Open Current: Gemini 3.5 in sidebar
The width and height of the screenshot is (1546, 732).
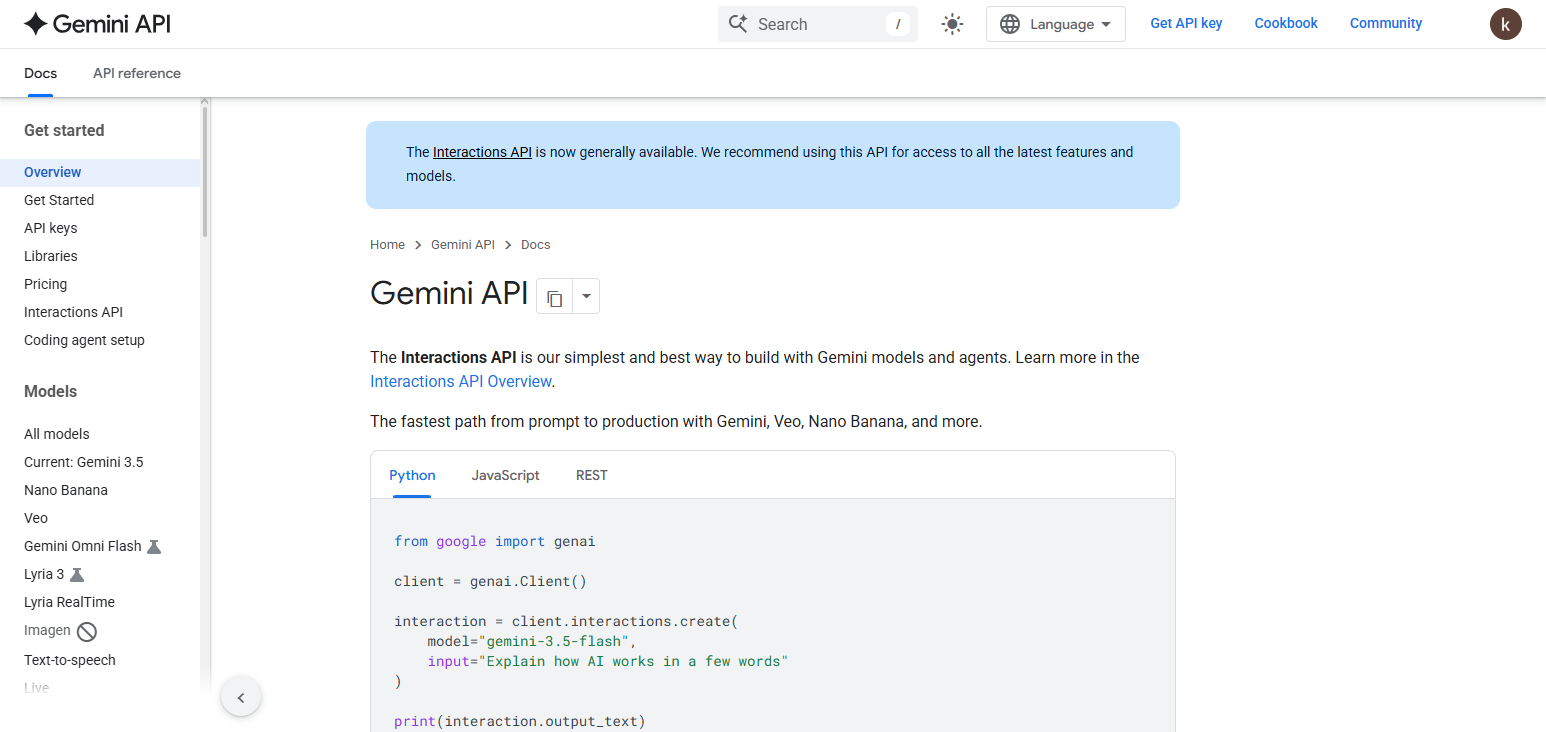(x=83, y=462)
